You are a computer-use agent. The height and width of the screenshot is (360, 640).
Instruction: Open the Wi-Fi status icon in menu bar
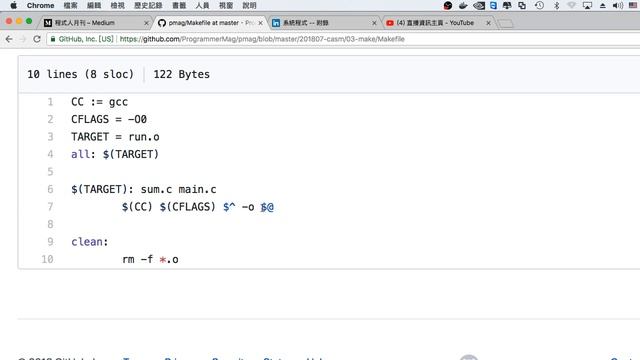click(571, 5)
